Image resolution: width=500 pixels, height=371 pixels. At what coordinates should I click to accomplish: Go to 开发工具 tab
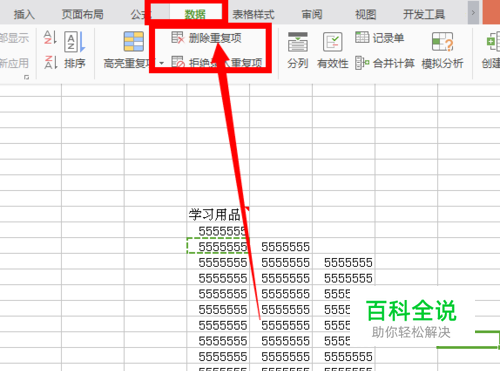coord(424,14)
